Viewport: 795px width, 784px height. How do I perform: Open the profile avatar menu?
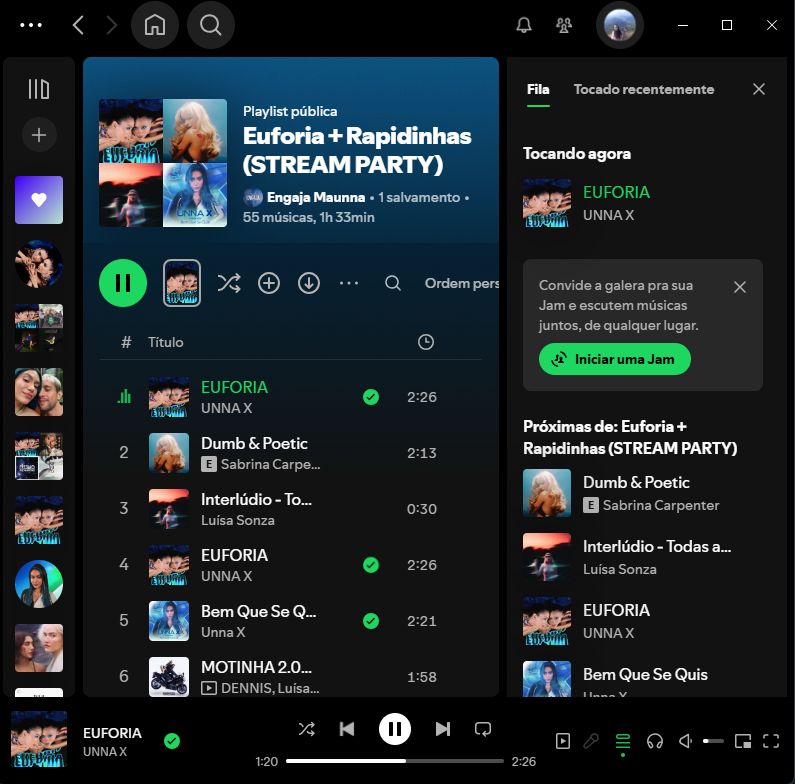[x=620, y=25]
